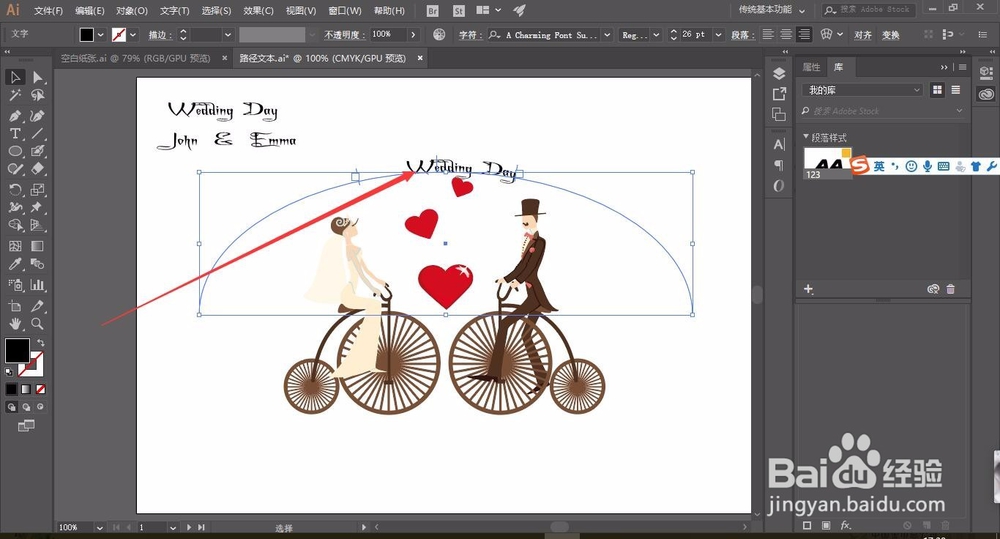Open the font family dropdown
Image resolution: width=1000 pixels, height=539 pixels.
607,35
